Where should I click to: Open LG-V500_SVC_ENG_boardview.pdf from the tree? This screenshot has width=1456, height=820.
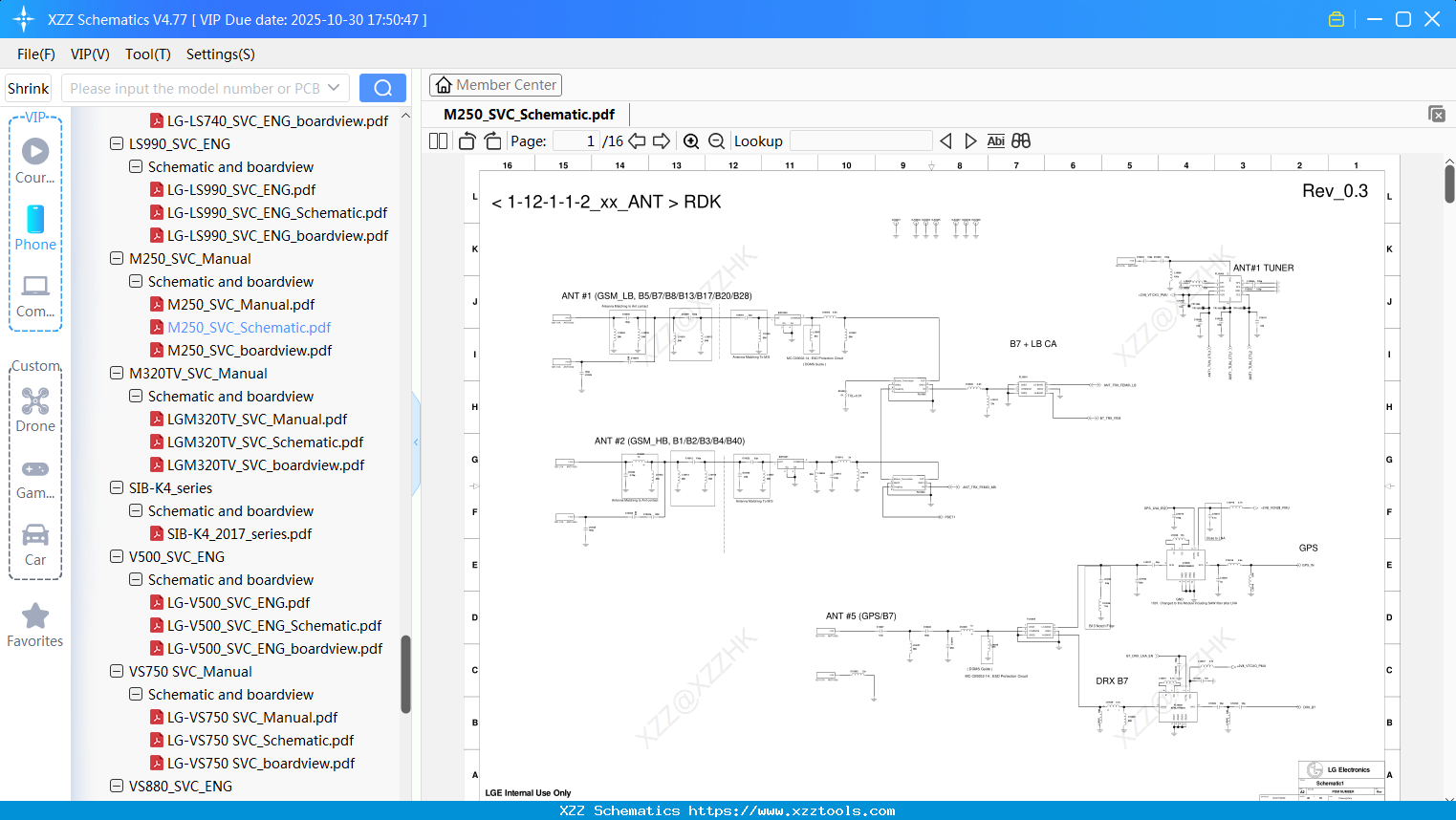(274, 648)
